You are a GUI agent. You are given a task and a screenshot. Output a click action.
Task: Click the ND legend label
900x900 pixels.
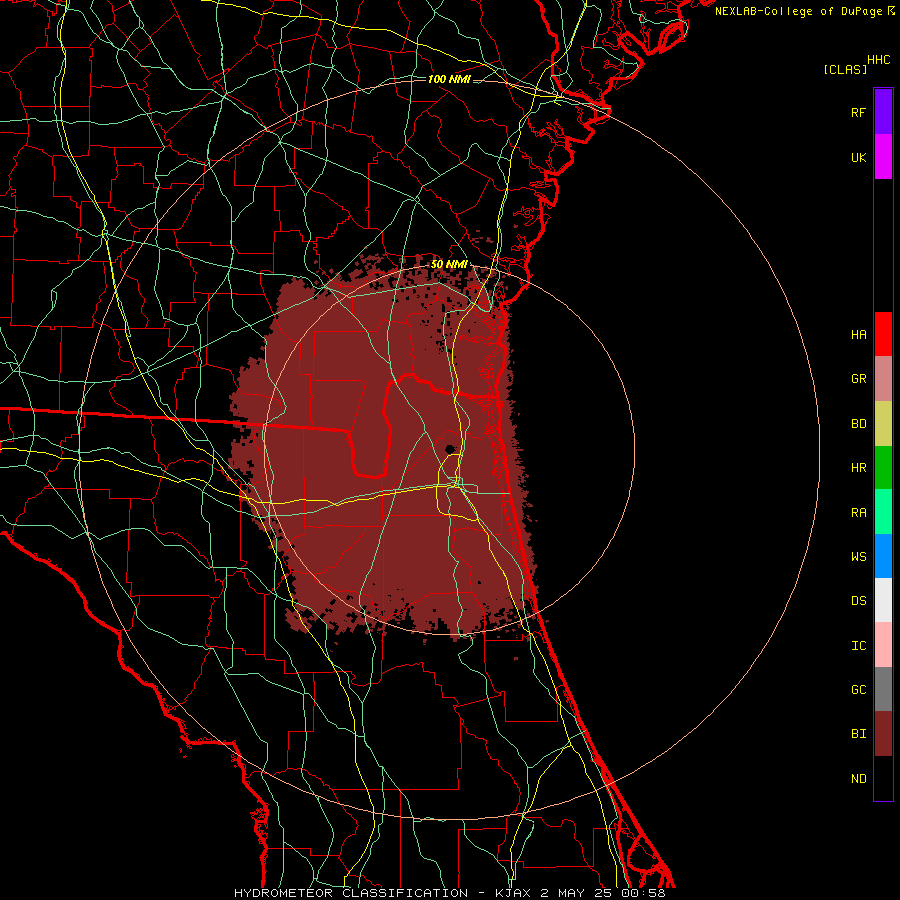click(858, 778)
